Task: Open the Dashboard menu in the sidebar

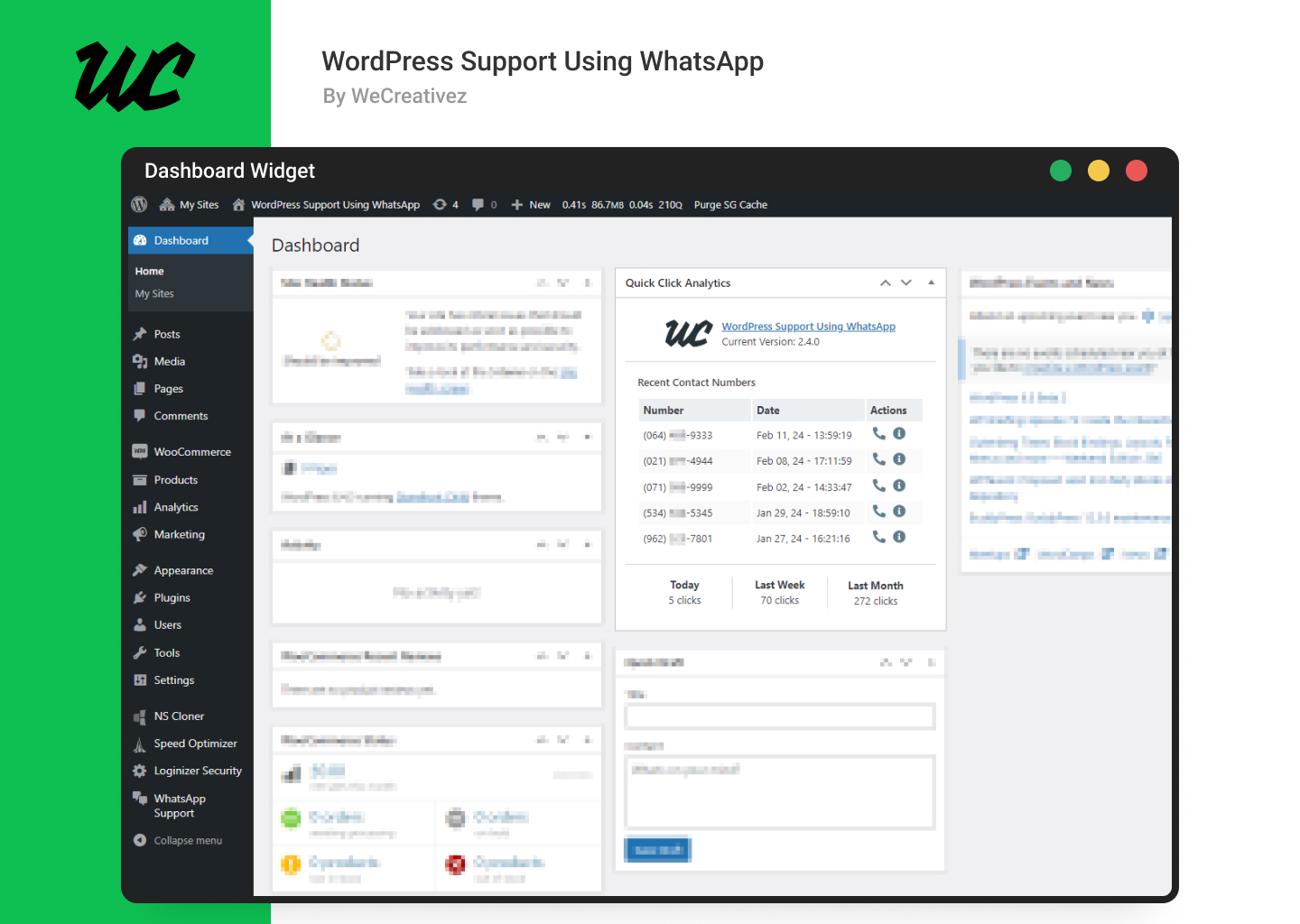Action: coord(190,241)
